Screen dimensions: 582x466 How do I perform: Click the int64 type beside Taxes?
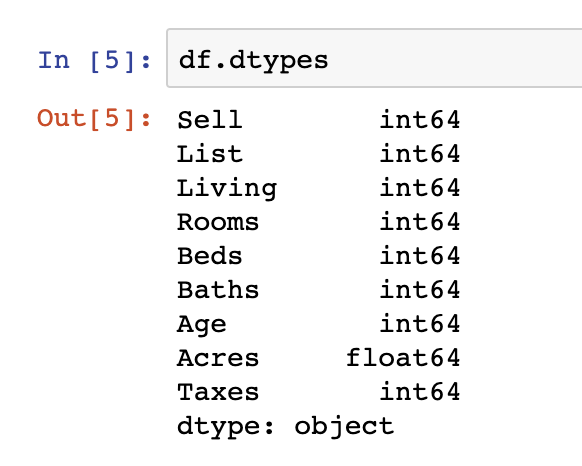pos(420,391)
